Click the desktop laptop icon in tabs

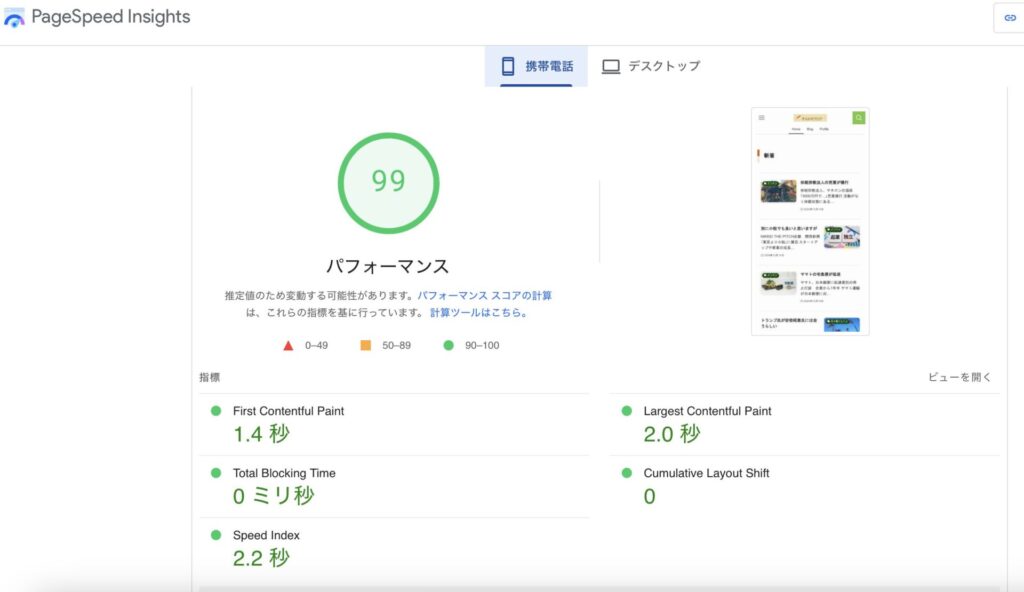click(x=611, y=66)
